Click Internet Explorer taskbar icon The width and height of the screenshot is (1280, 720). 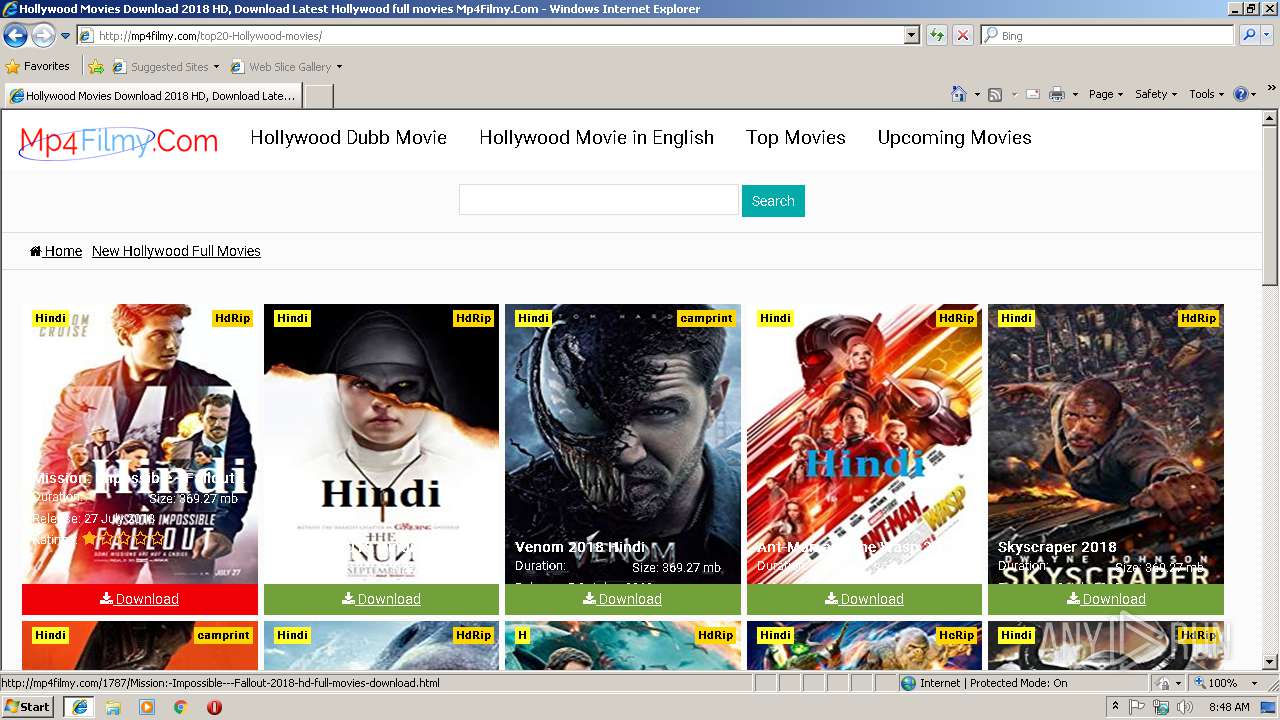point(79,707)
